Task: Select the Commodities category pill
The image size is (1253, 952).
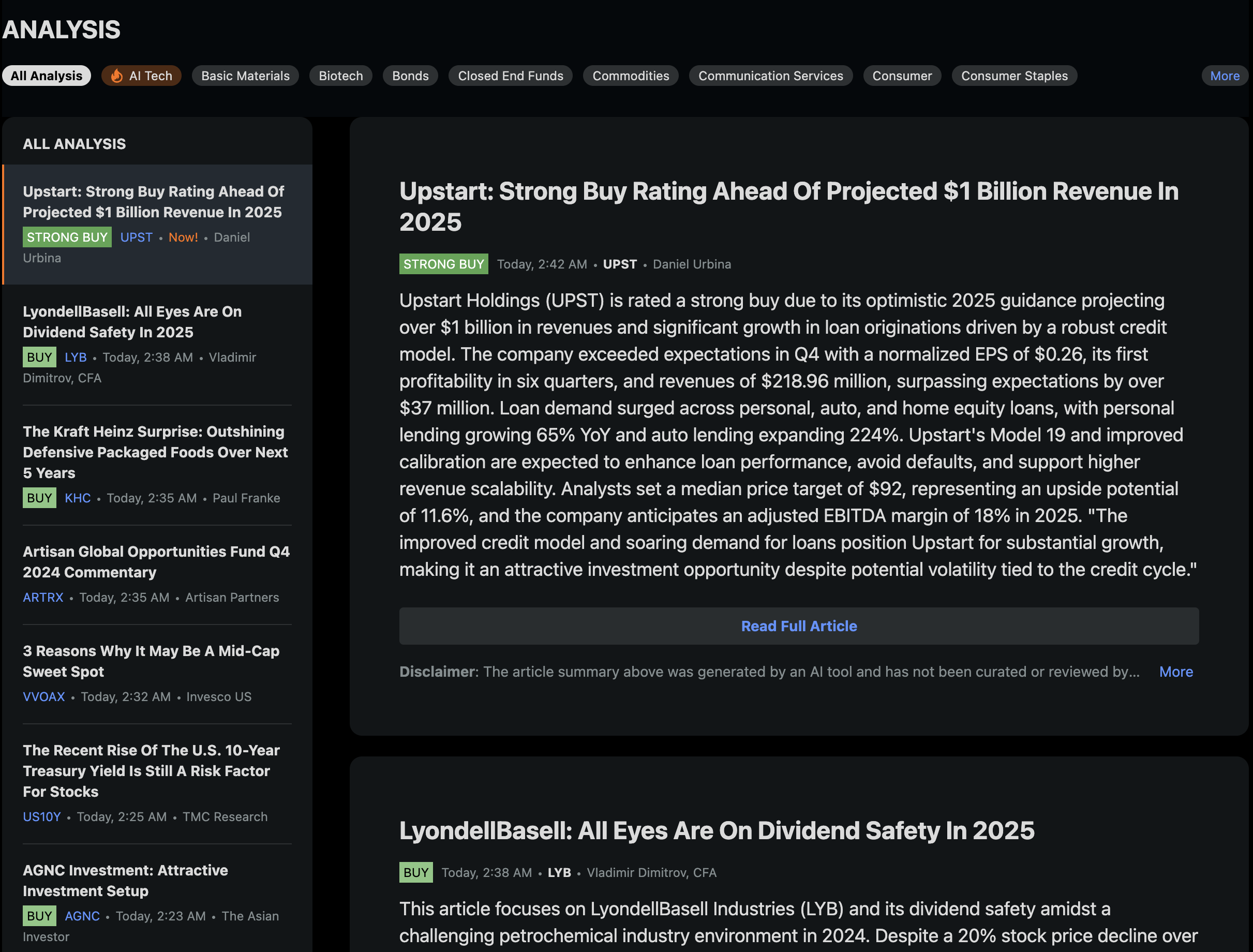Action: (x=631, y=76)
